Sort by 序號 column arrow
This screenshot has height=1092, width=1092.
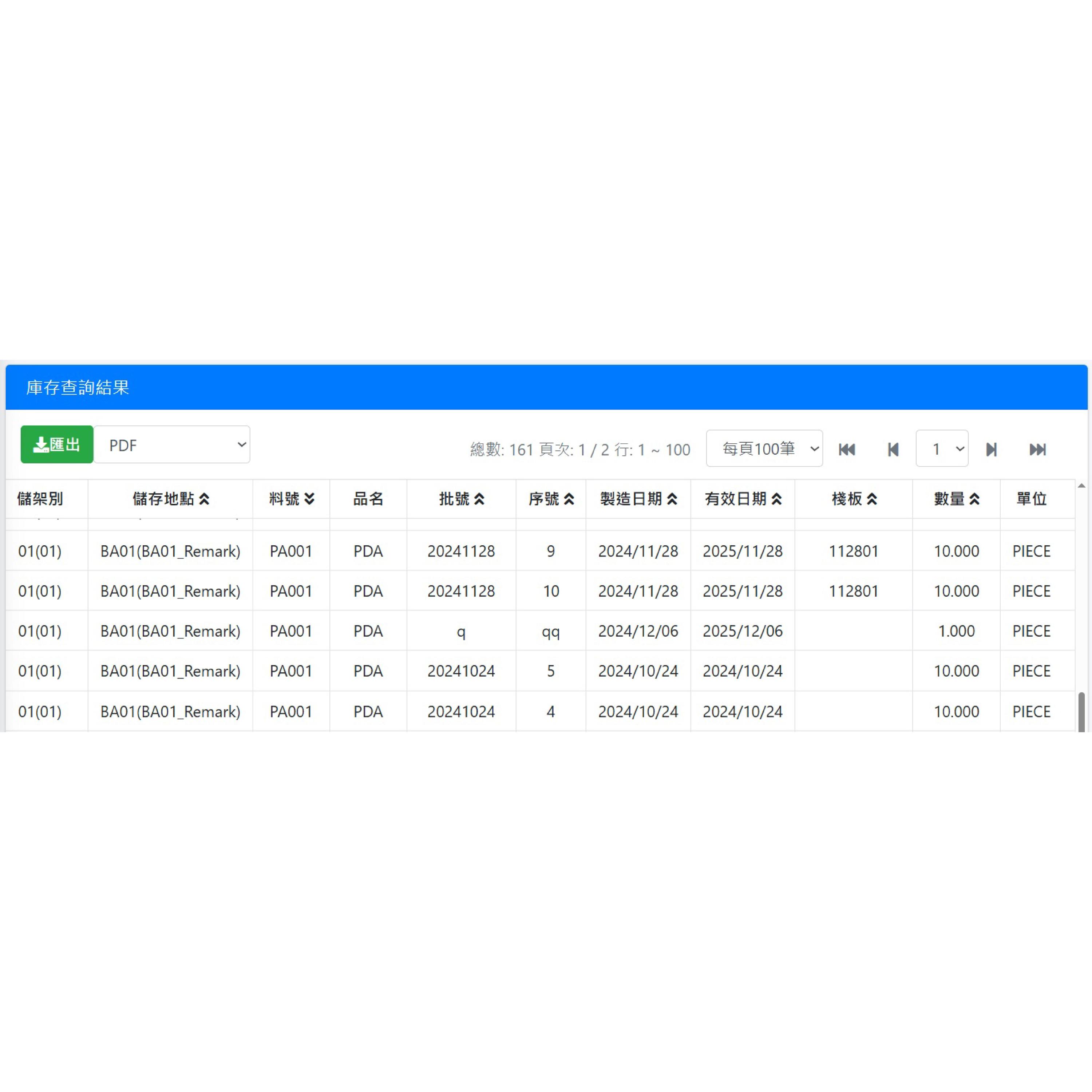point(569,499)
